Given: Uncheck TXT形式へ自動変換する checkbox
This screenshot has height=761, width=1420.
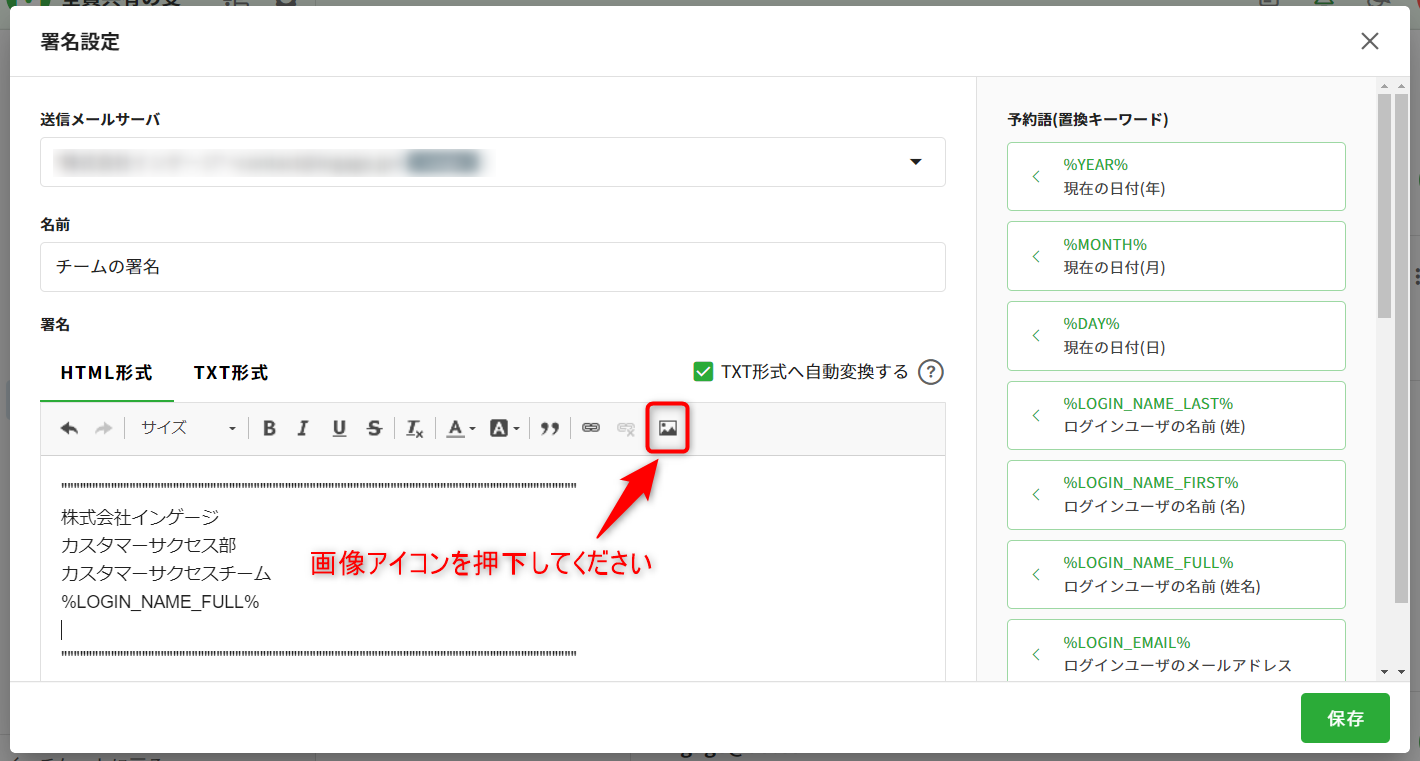Looking at the screenshot, I should 703,372.
